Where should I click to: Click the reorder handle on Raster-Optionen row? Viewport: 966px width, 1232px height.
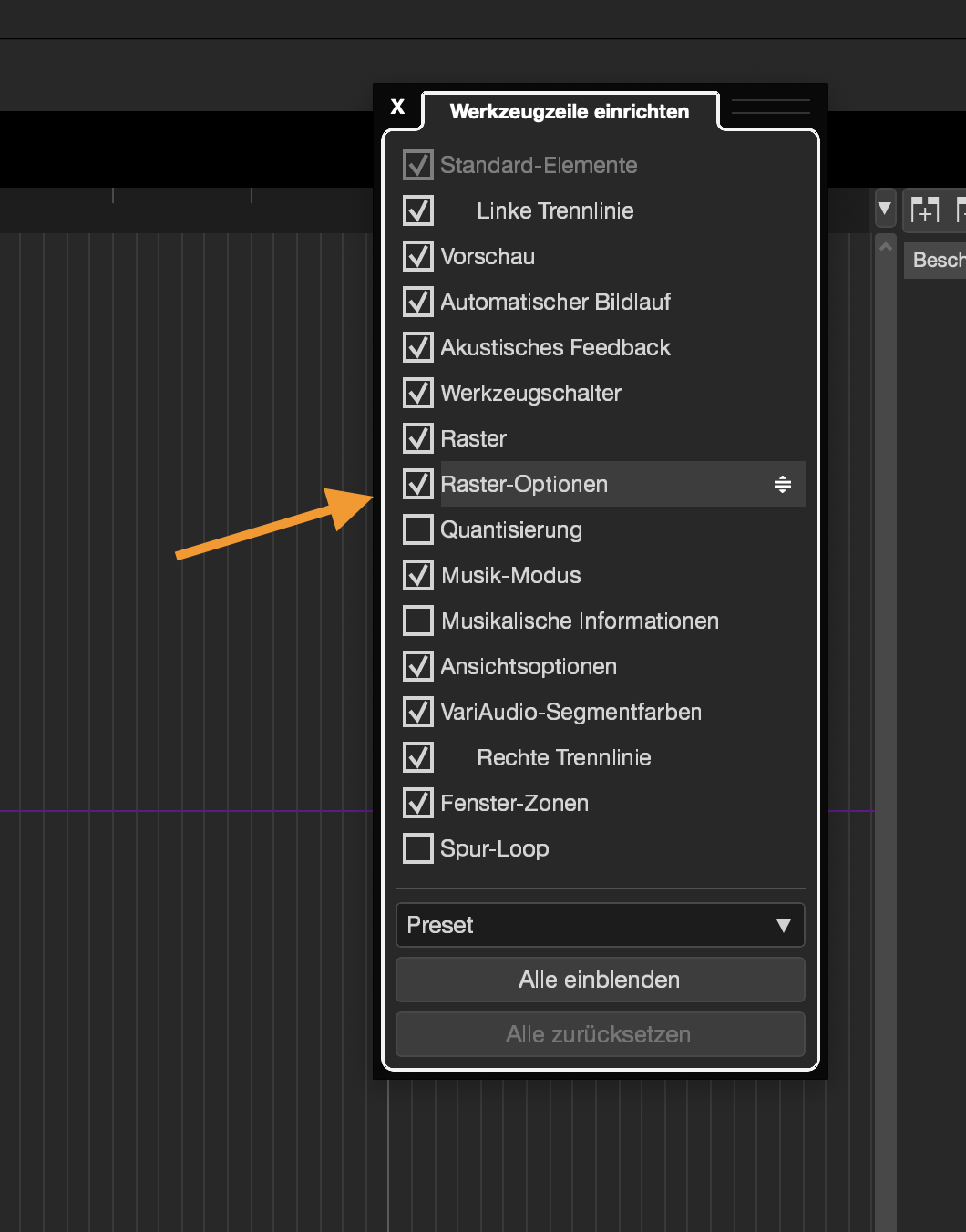tap(782, 484)
